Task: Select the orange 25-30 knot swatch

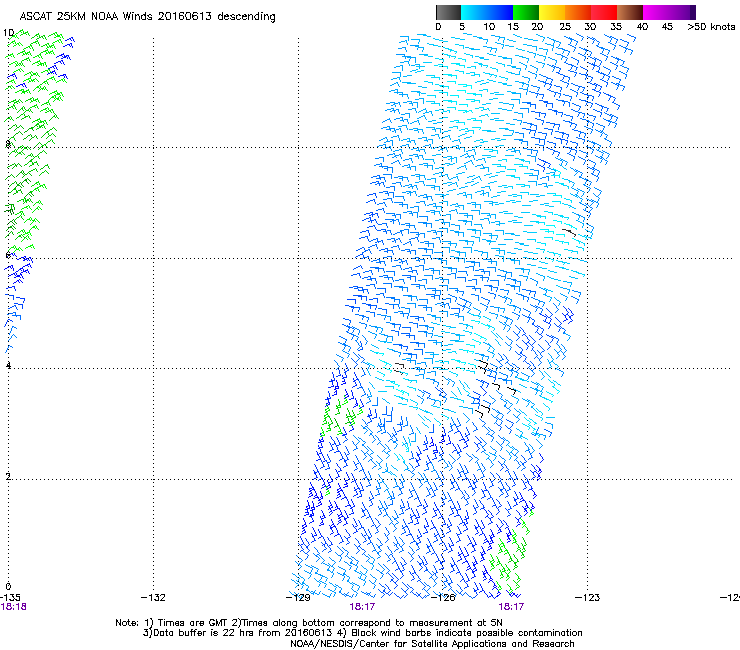Action: tap(578, 12)
